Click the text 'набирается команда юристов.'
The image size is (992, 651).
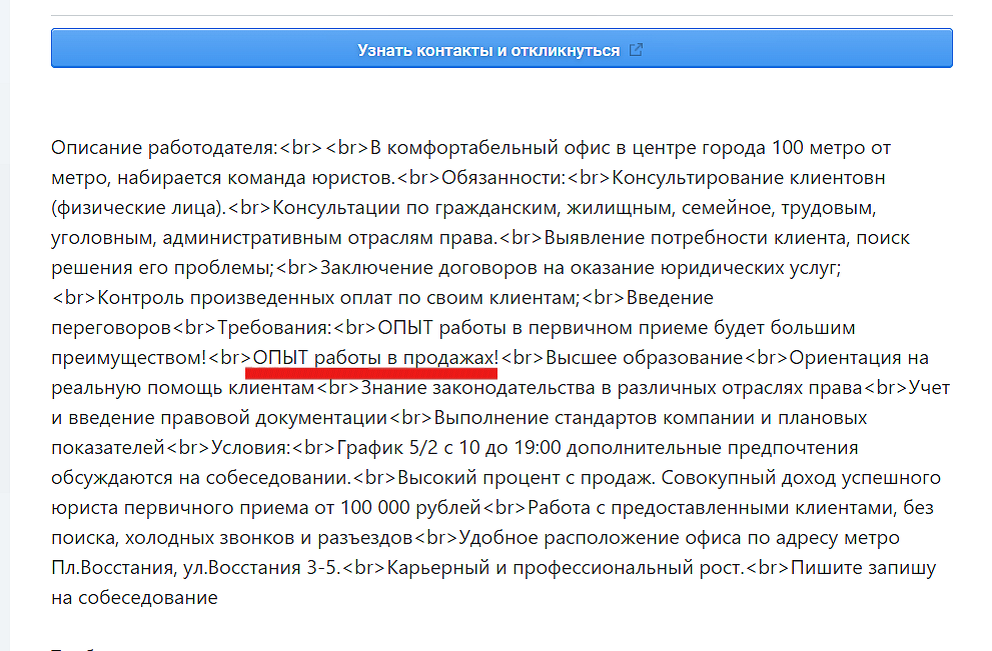click(x=256, y=177)
